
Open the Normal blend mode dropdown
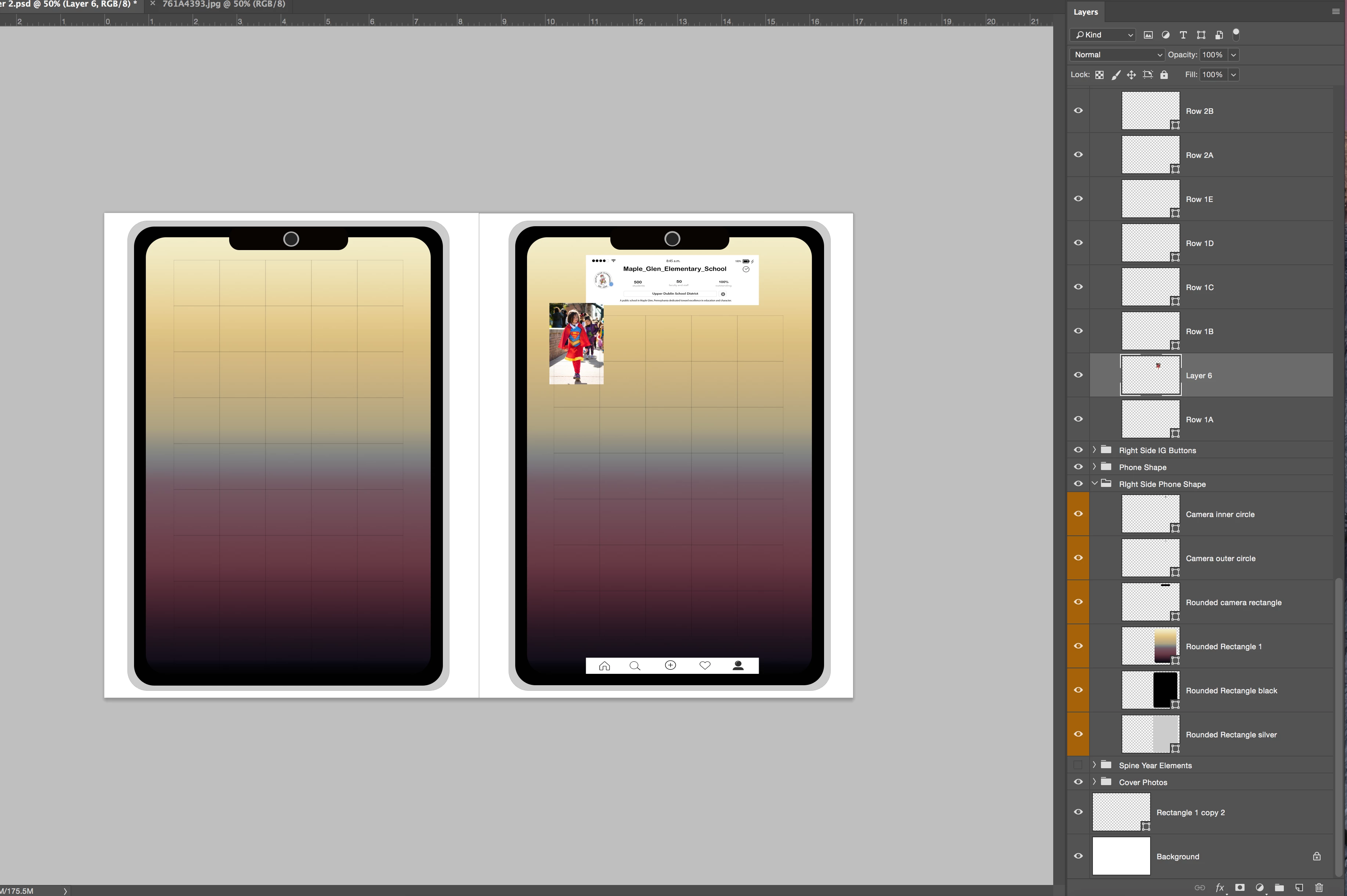(x=1117, y=55)
